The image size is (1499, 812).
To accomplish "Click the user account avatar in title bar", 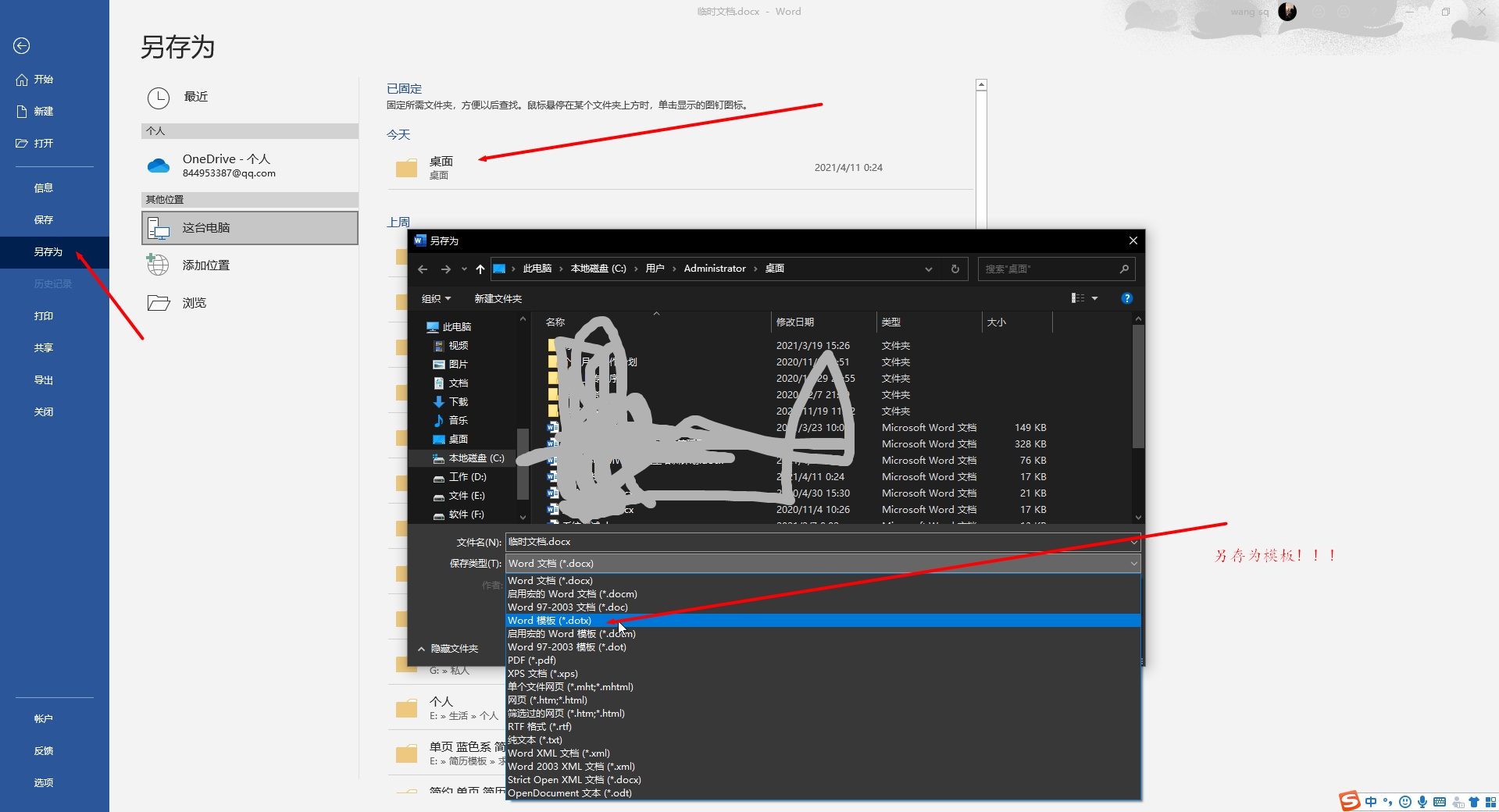I will tap(1287, 12).
